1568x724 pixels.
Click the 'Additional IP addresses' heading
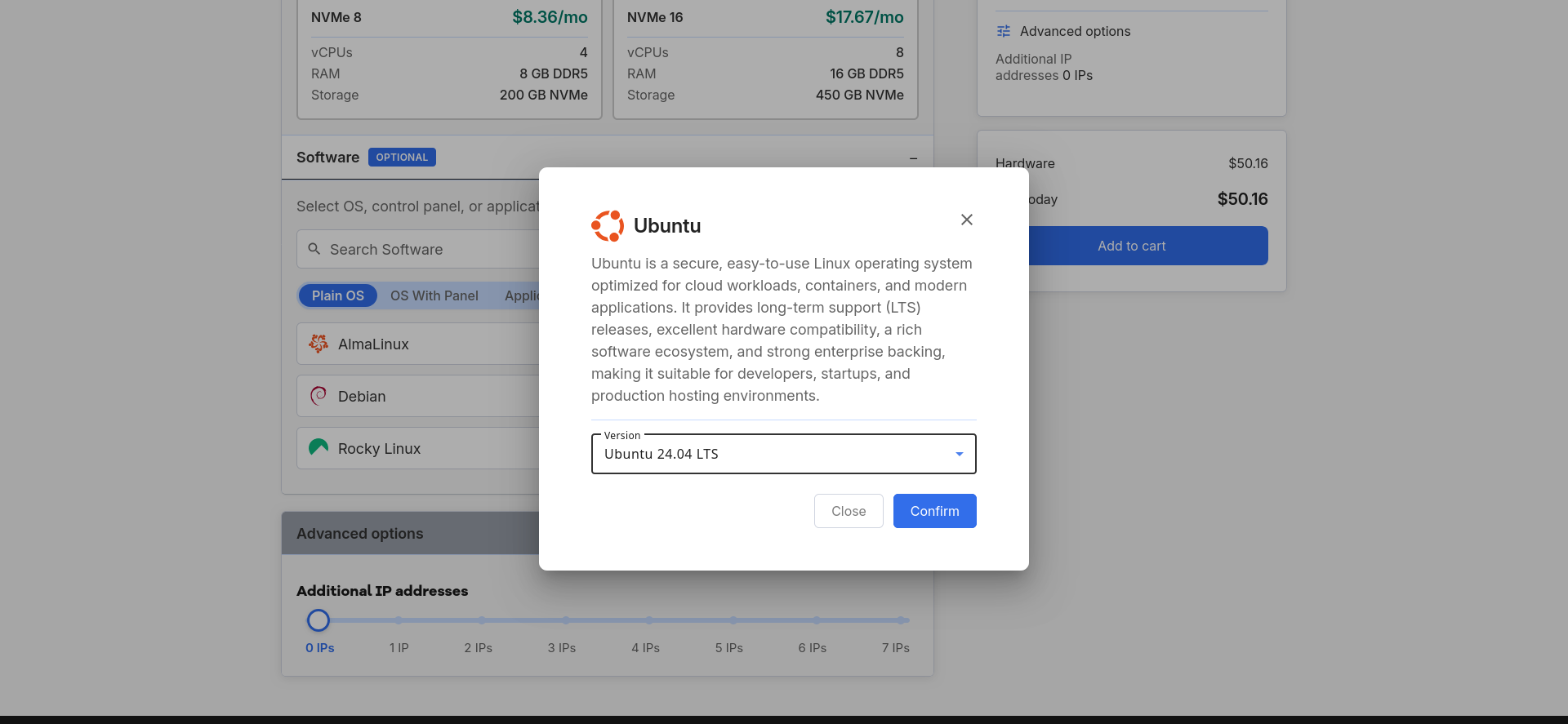[x=382, y=590]
